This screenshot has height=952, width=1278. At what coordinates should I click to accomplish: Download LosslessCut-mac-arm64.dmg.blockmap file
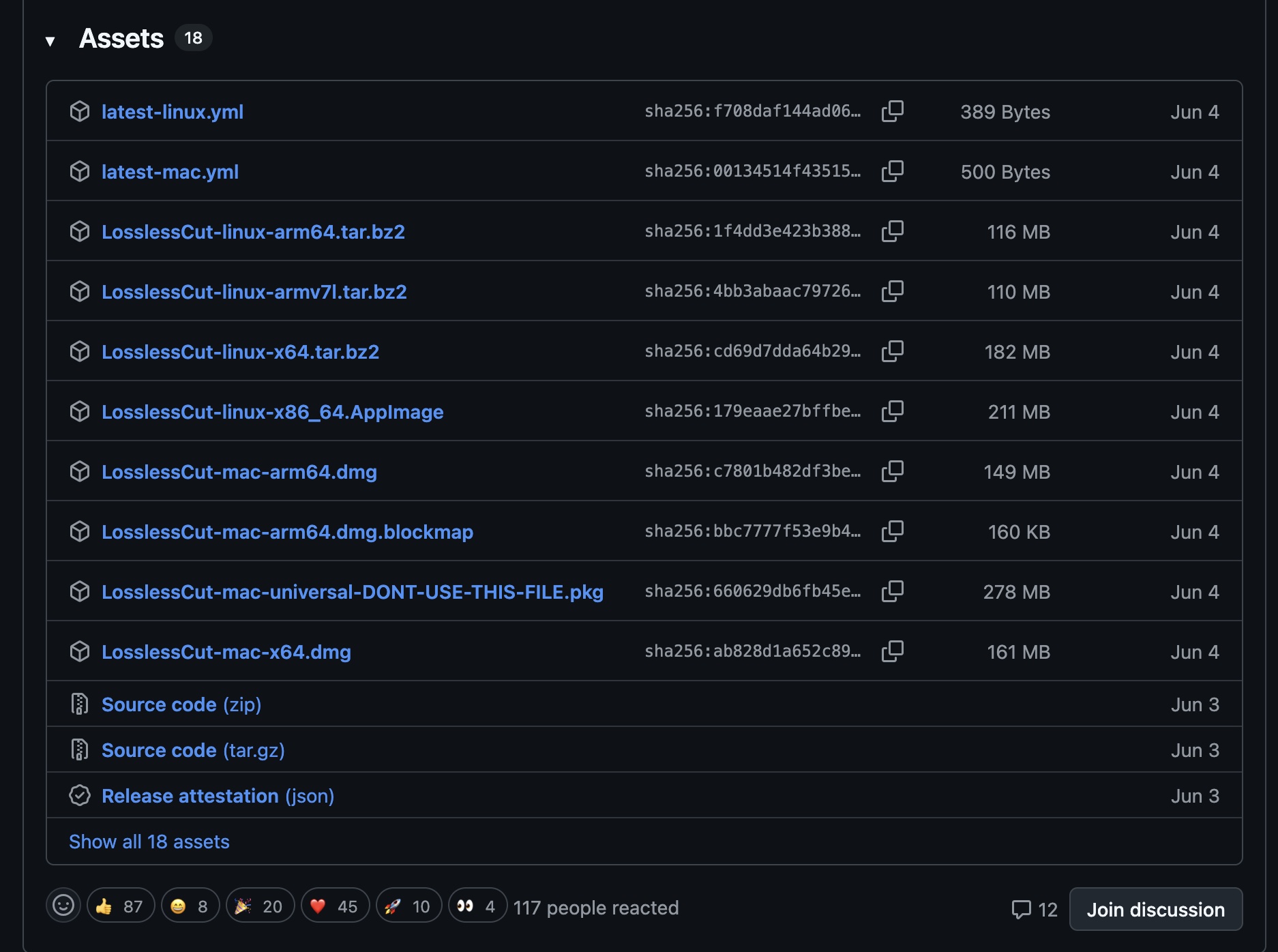[x=287, y=532]
